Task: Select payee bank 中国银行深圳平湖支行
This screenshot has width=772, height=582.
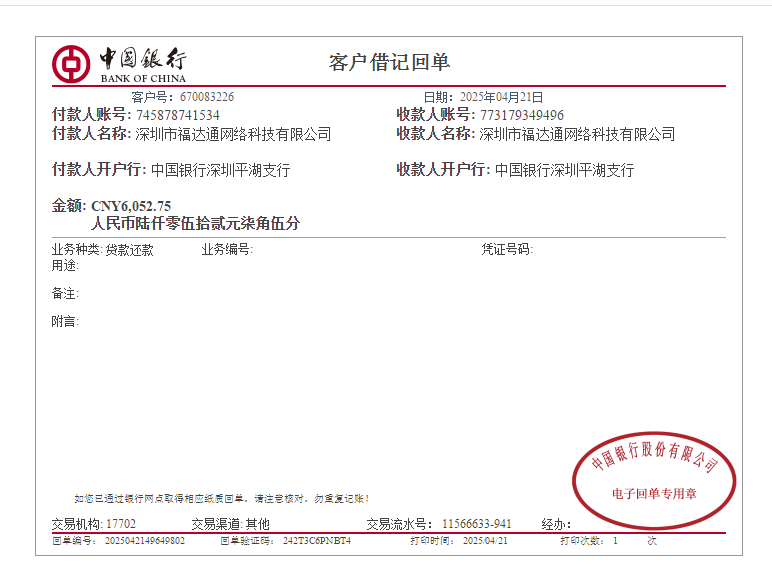Action: pos(564,170)
